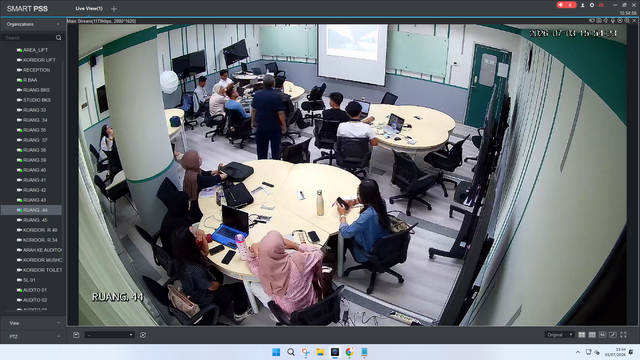Take a snapshot of the video pane
This screenshot has height=360, width=640.
pyautogui.click(x=599, y=20)
